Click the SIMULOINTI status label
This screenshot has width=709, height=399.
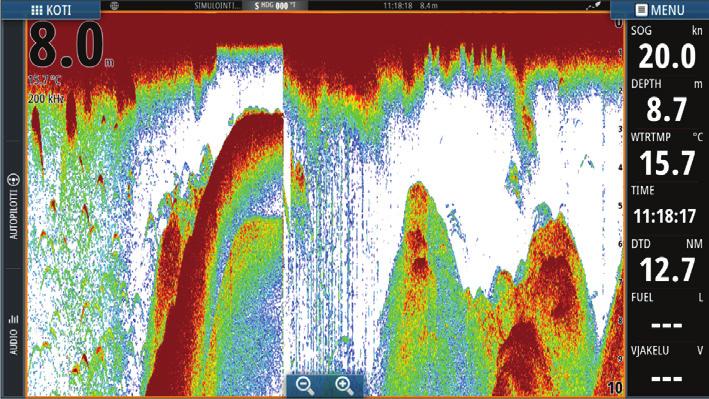point(217,5)
